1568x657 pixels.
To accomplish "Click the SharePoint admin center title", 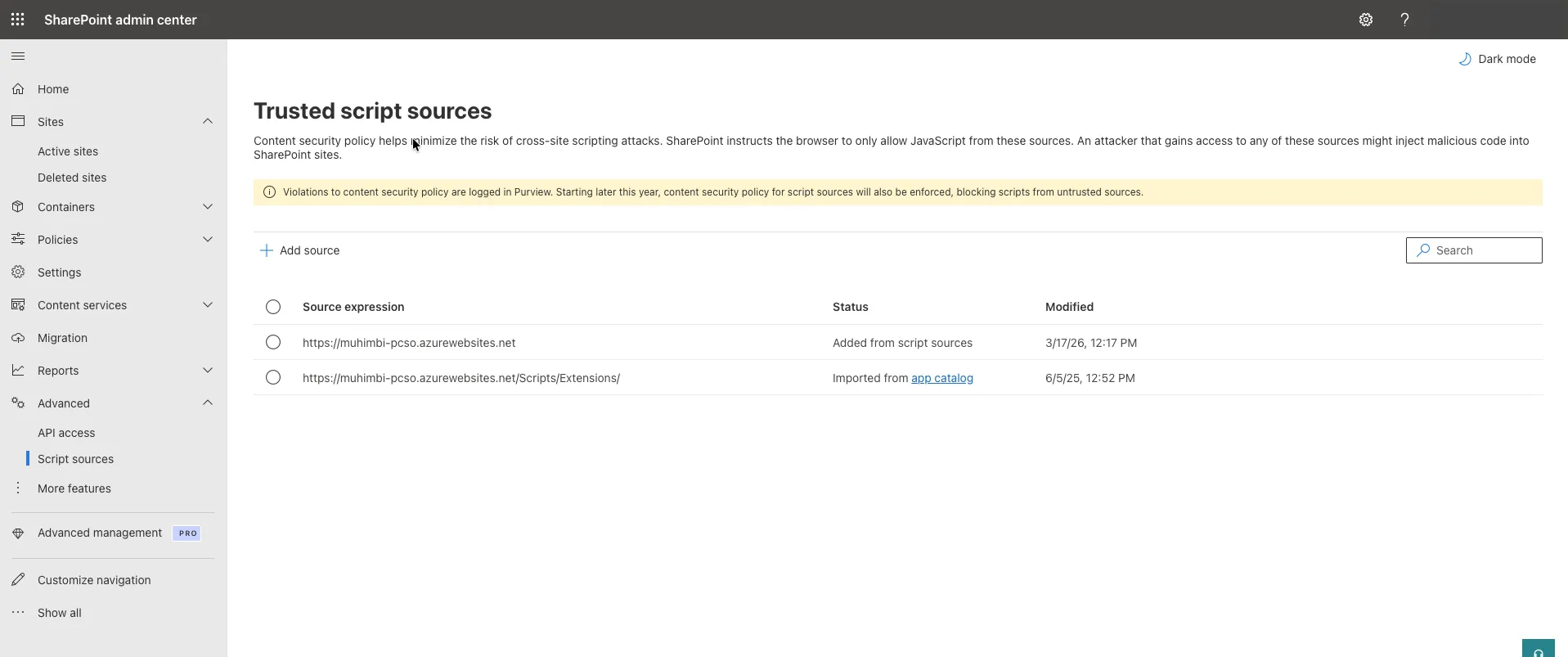I will pos(120,20).
